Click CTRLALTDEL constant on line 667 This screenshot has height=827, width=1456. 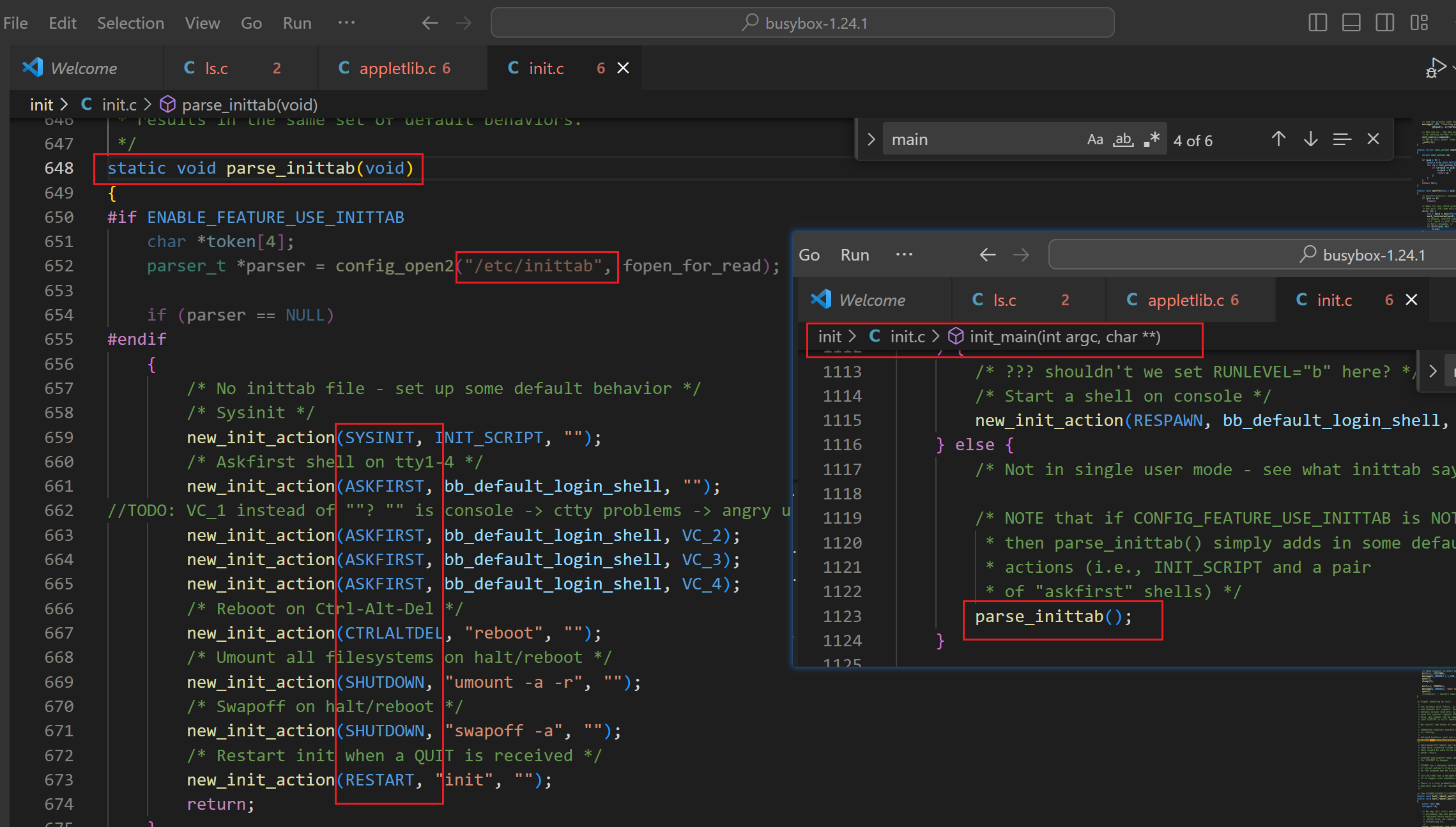(x=394, y=633)
